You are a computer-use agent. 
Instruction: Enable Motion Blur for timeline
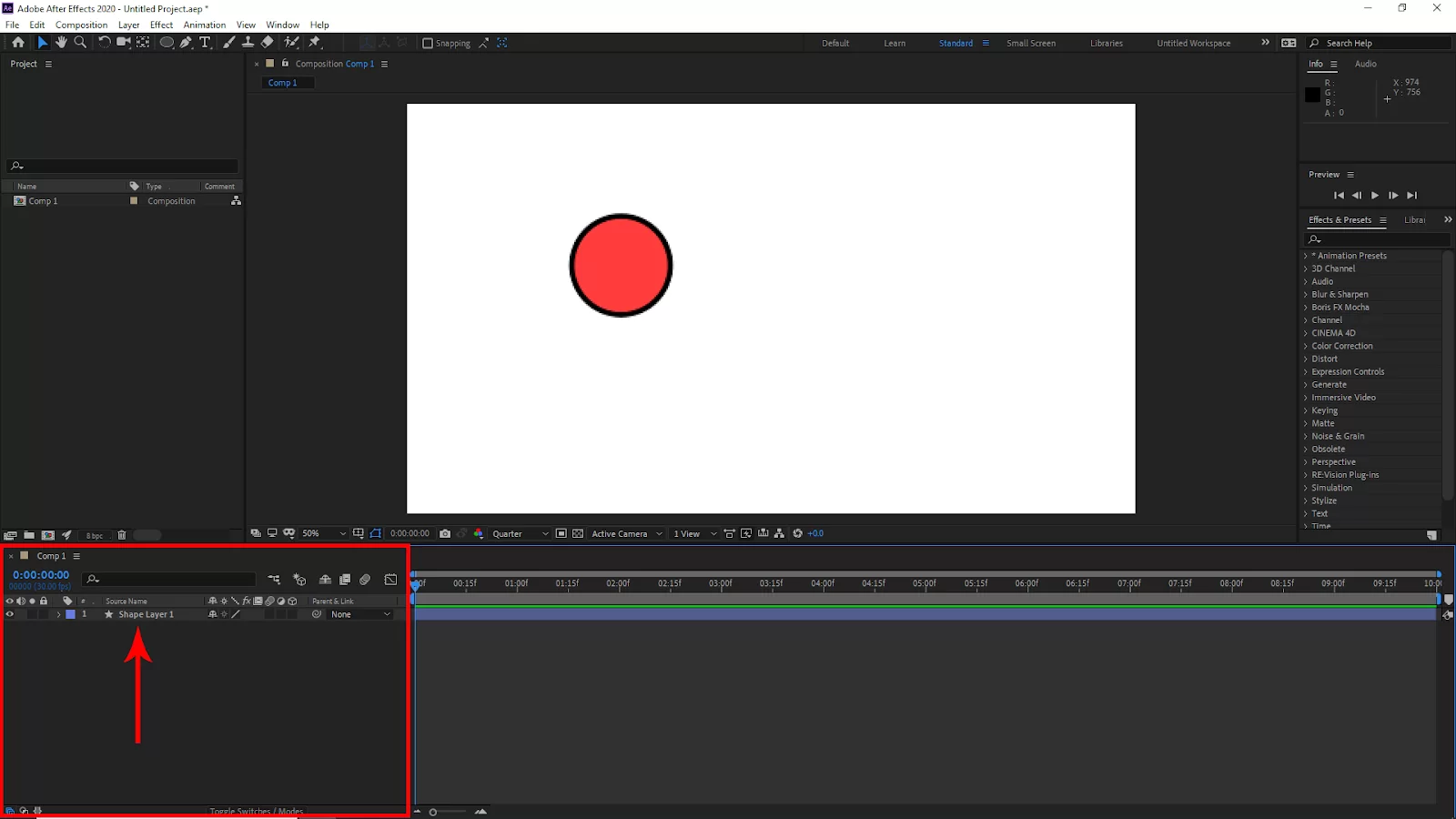pos(365,580)
